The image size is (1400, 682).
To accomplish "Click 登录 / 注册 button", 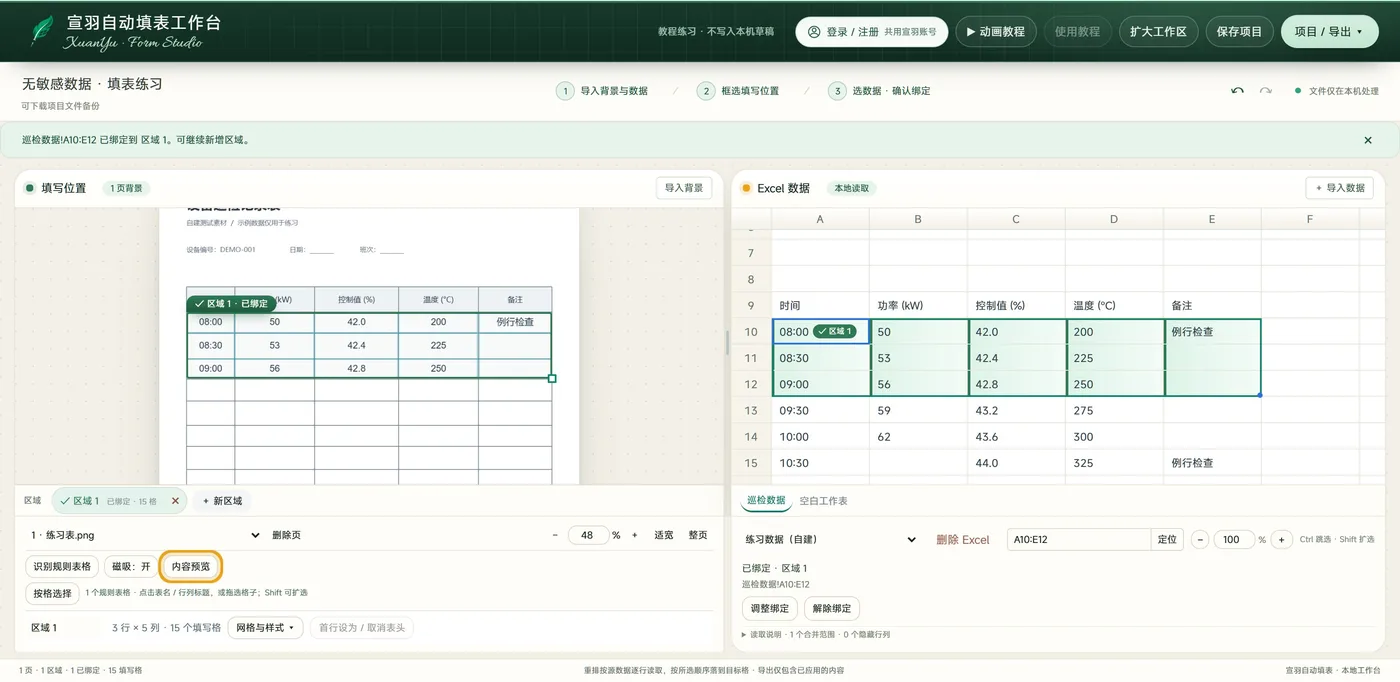I will click(x=871, y=31).
